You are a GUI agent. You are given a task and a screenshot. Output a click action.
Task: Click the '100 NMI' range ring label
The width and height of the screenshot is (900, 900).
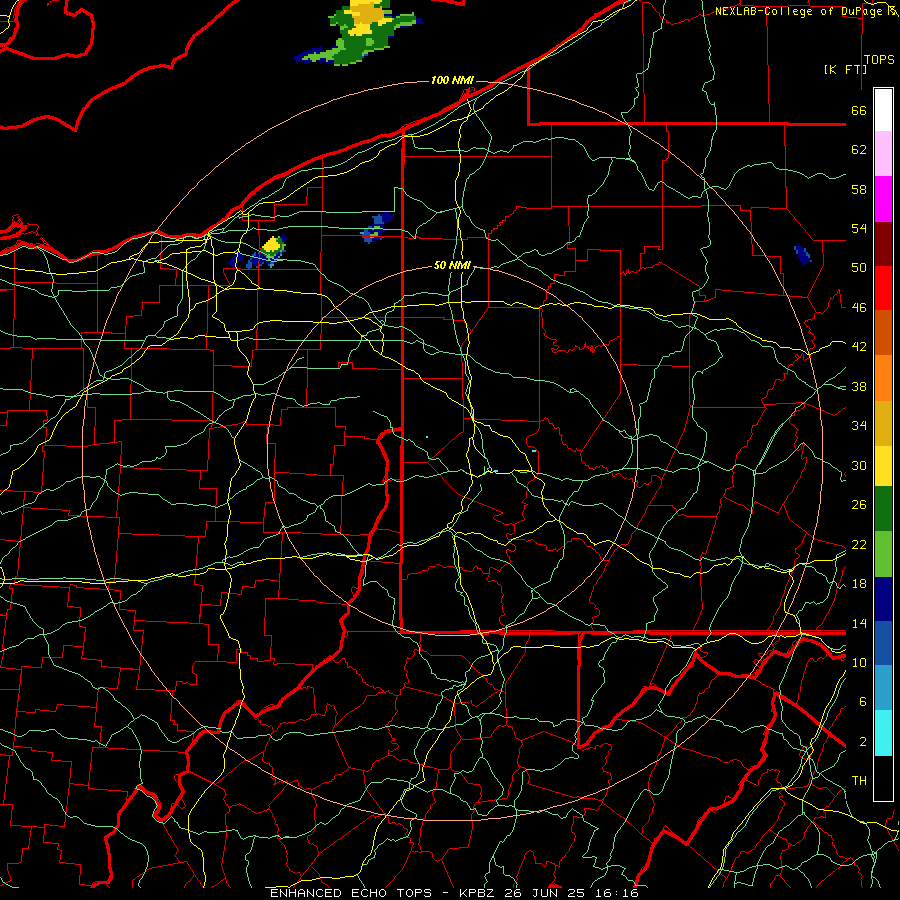point(452,80)
